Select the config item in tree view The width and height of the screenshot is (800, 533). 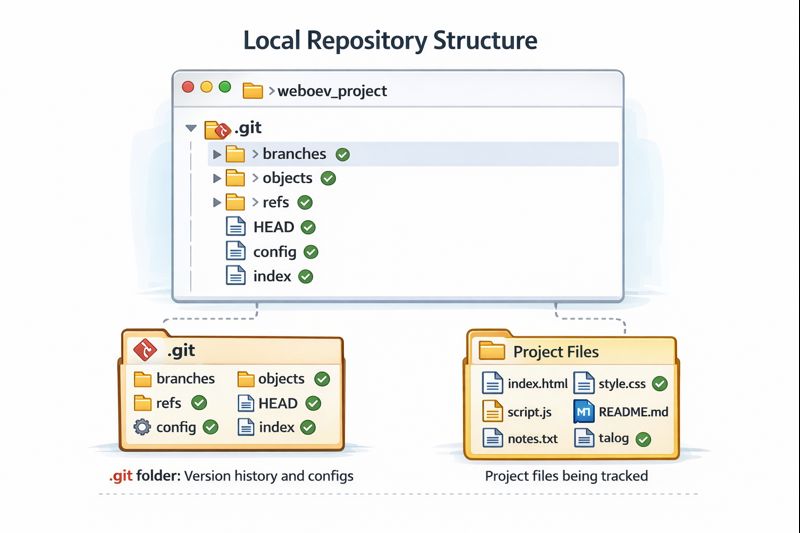coord(275,252)
